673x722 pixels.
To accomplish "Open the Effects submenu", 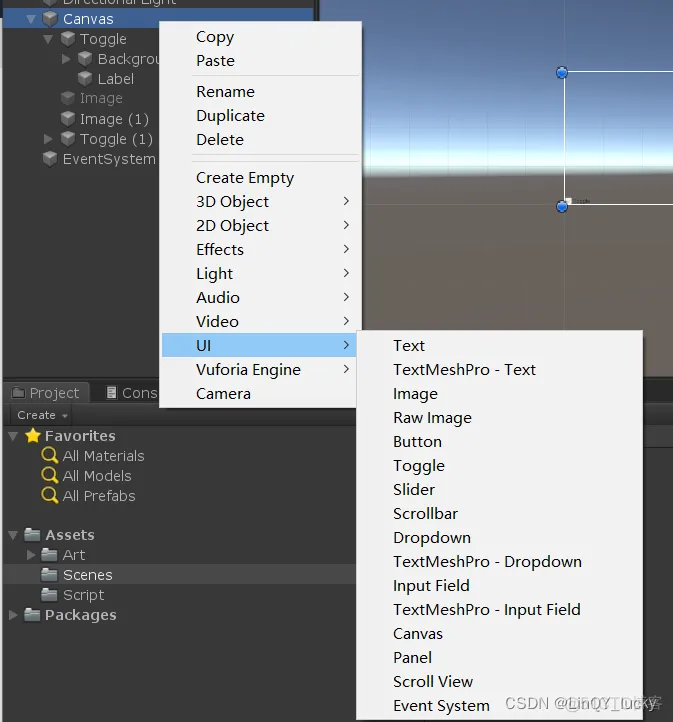I will tap(260, 250).
